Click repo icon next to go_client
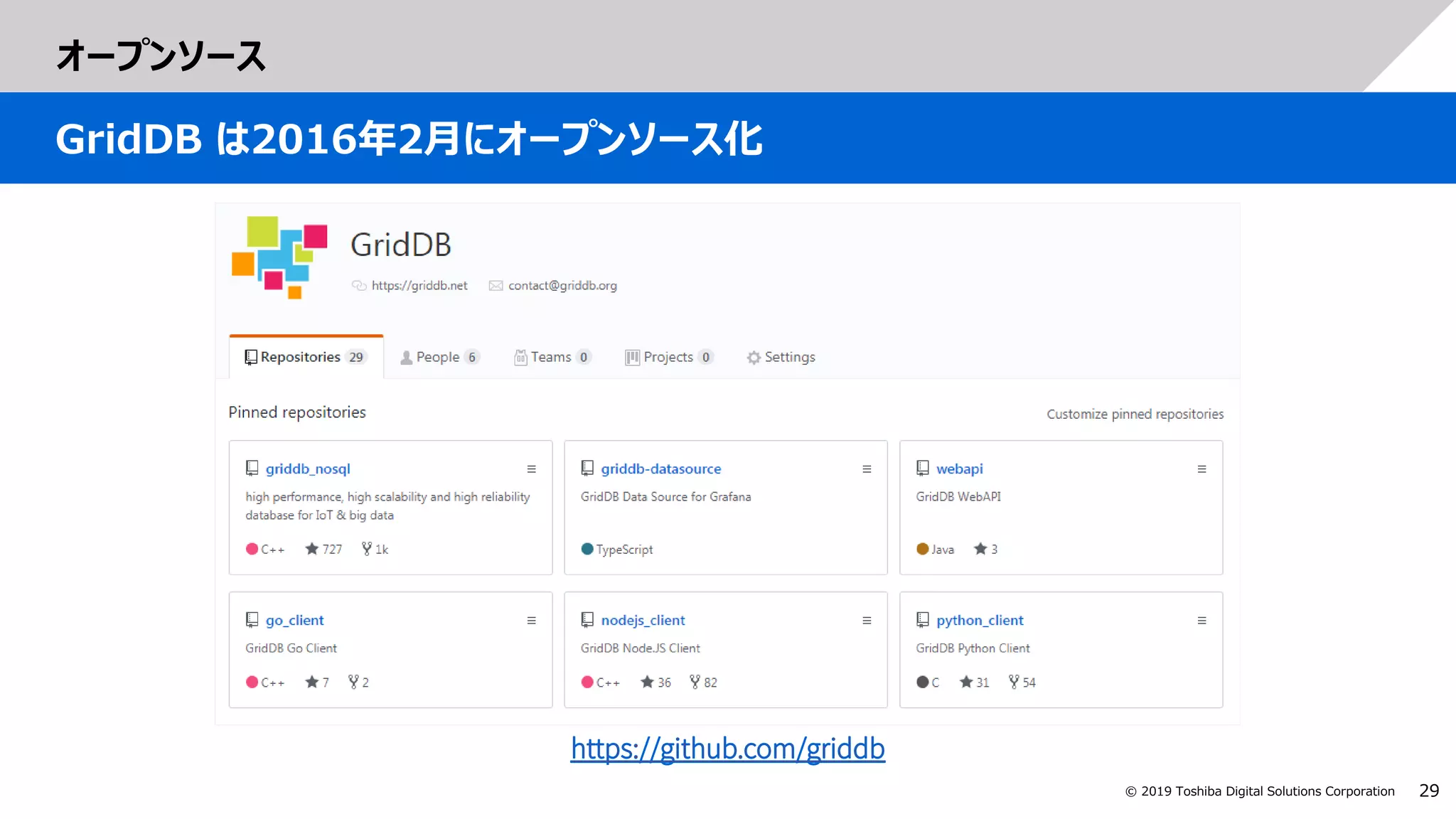Screen dimensions: 1456x819 pos(252,619)
